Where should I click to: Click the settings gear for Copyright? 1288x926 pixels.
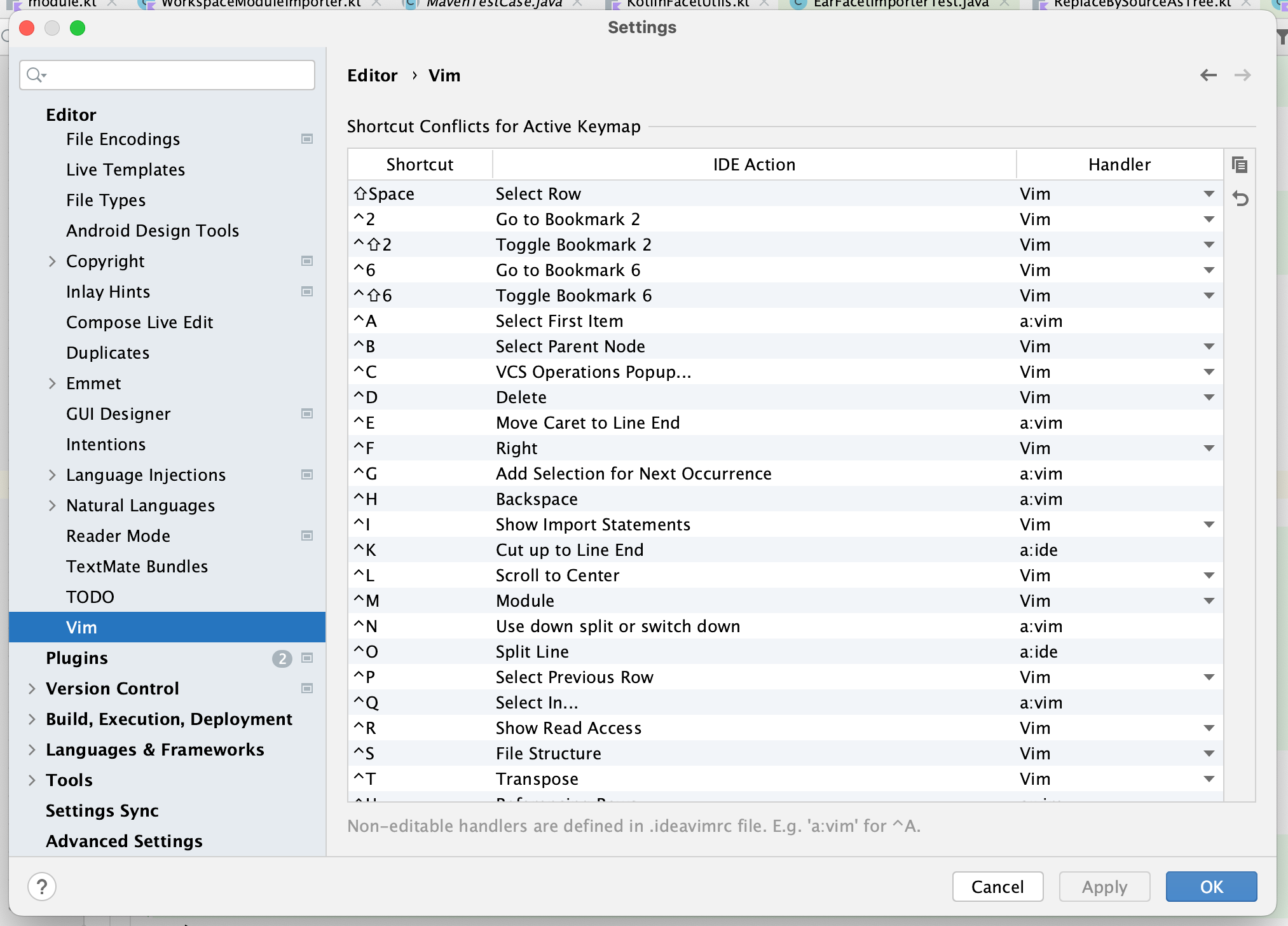coord(307,261)
